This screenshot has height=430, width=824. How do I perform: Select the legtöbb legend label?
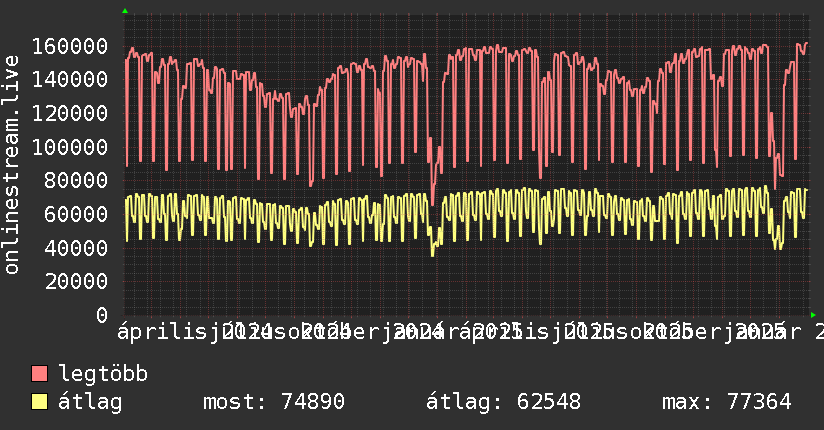pos(103,373)
